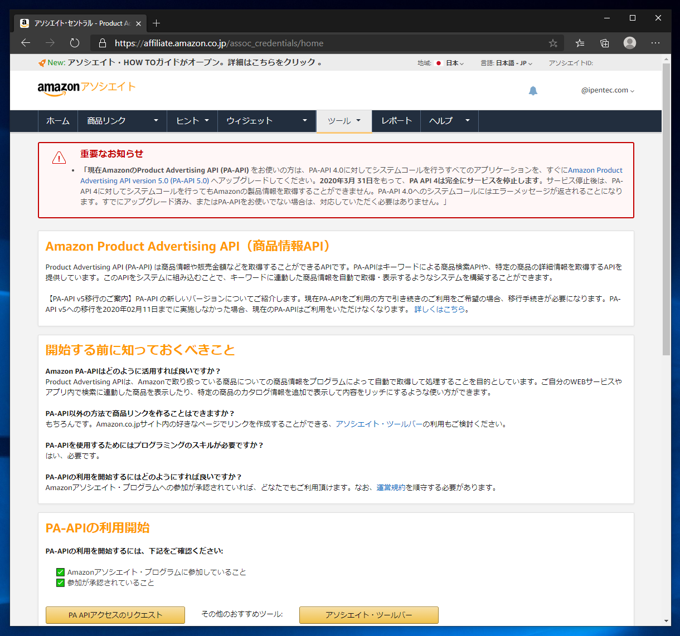Toggle the Amazonアソシエイト・プログラムに参加 checkbox
The width and height of the screenshot is (680, 636).
coord(60,572)
